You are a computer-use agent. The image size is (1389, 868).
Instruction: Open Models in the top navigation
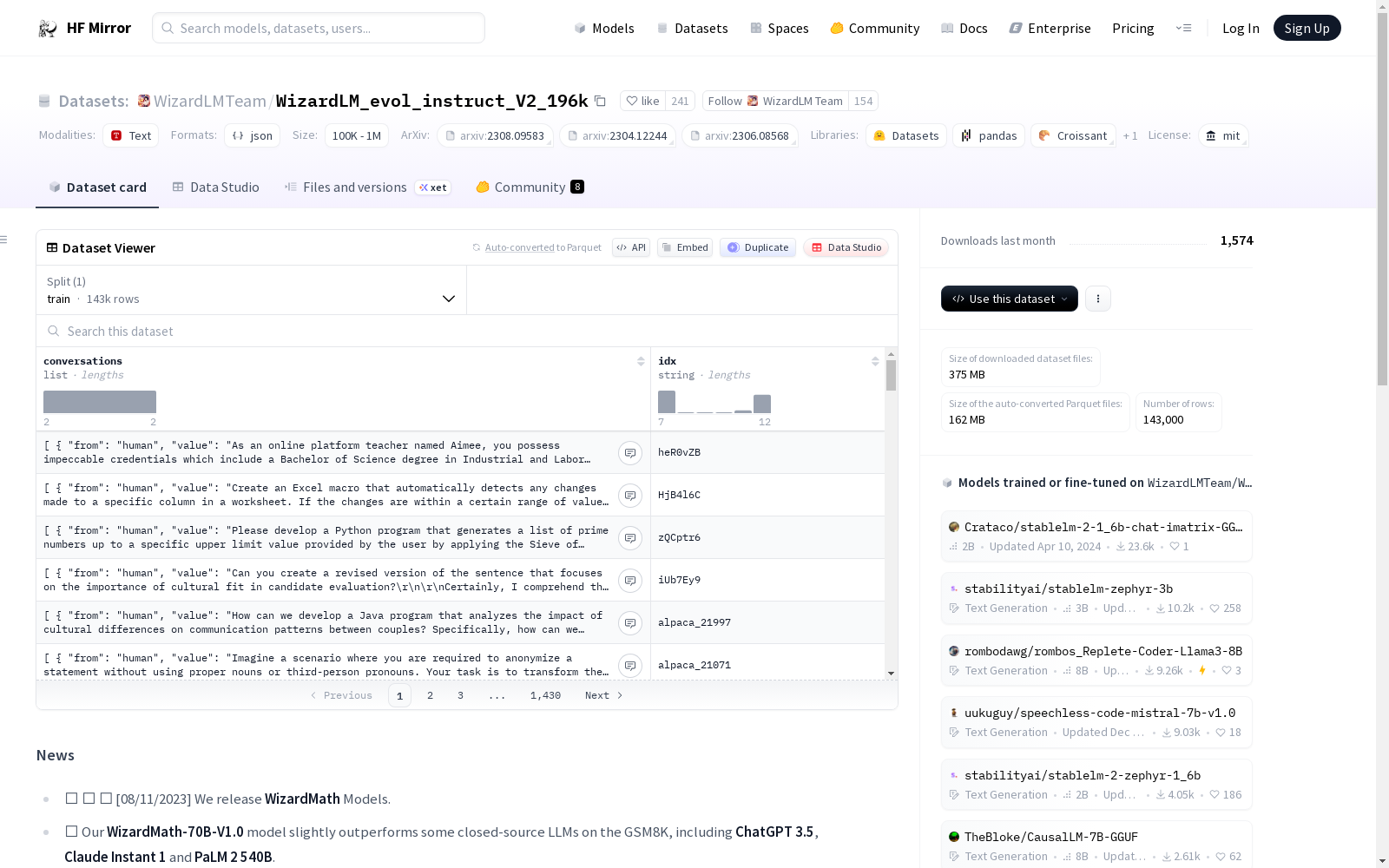[604, 28]
